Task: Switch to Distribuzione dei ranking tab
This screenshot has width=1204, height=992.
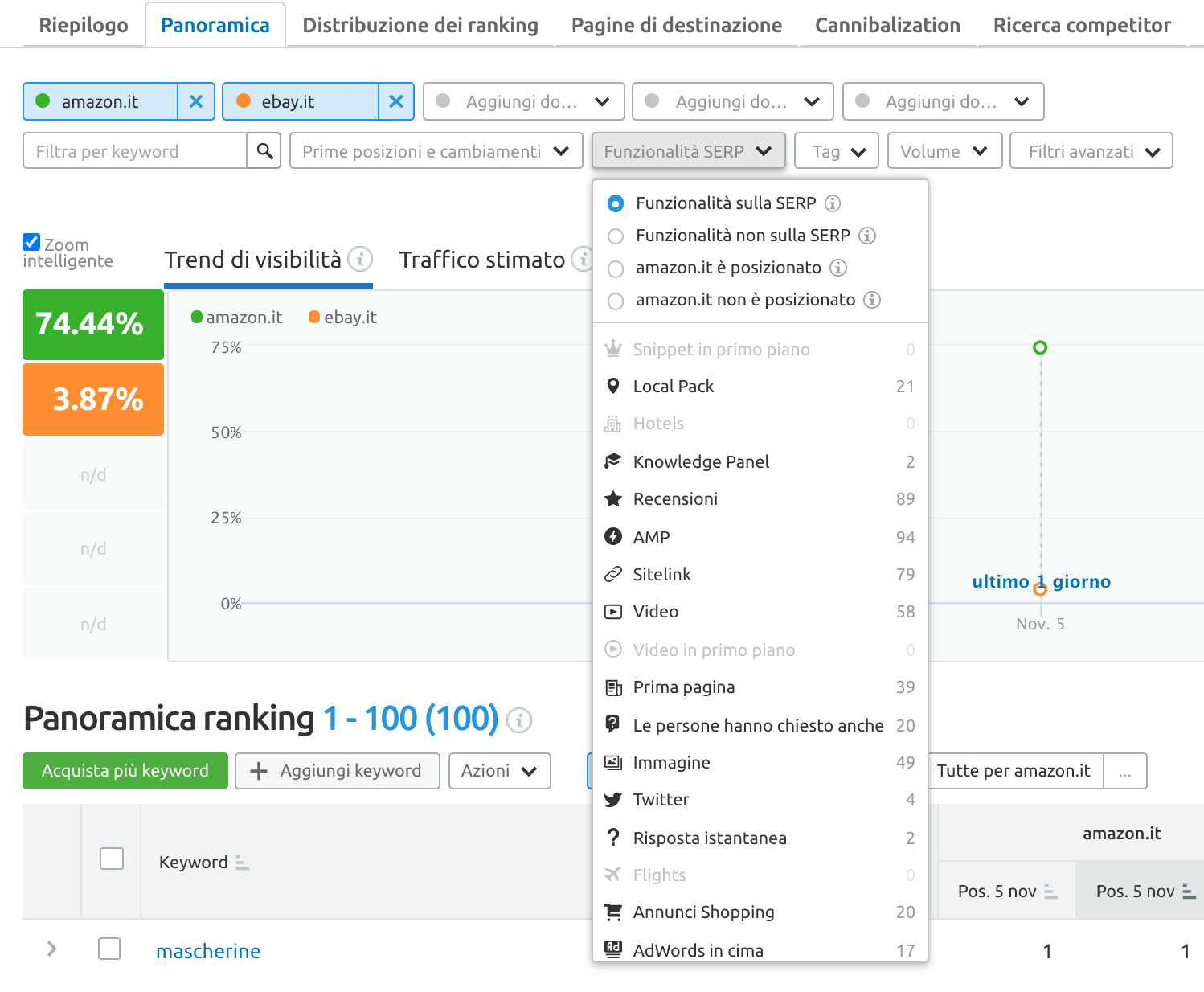Action: pos(420,25)
